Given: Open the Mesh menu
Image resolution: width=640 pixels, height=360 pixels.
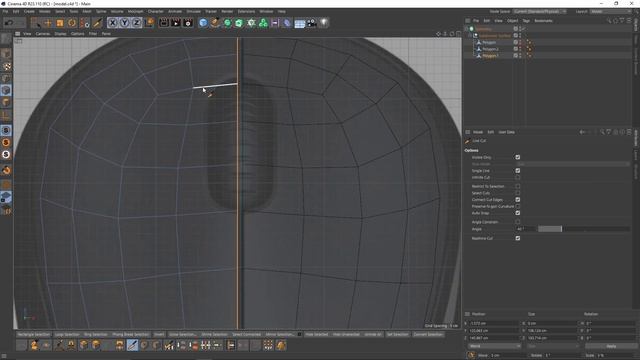Looking at the screenshot, I should pyautogui.click(x=87, y=11).
